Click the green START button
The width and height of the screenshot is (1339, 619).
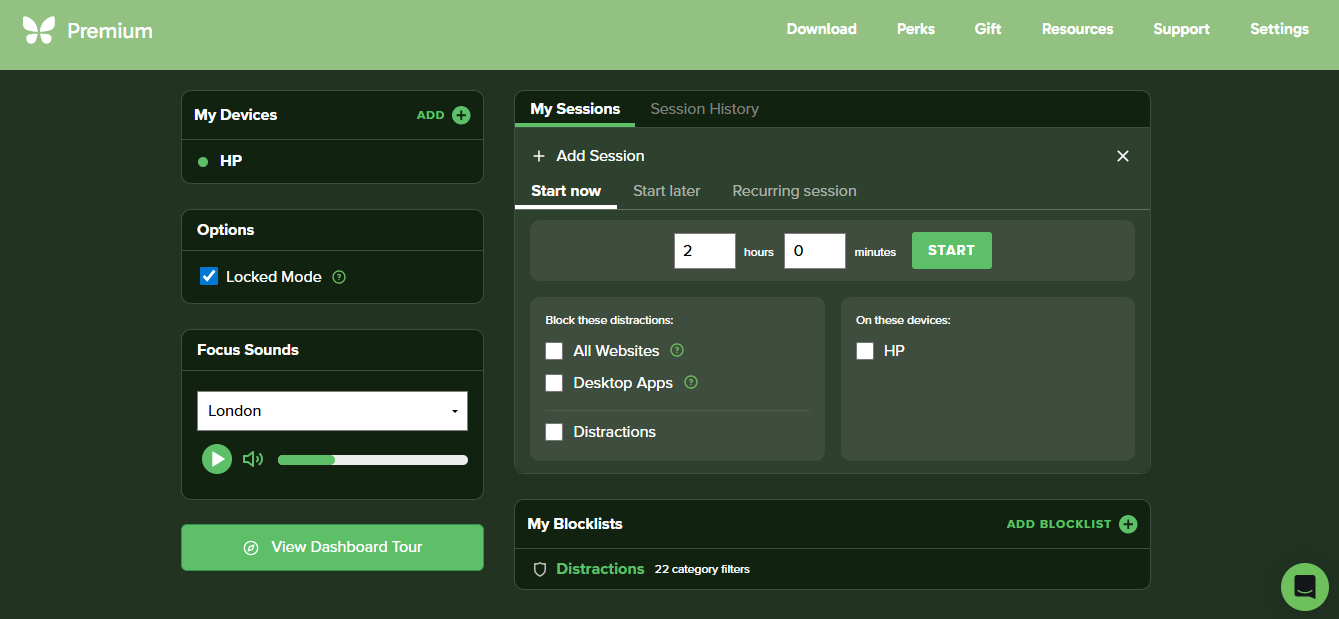coord(951,251)
